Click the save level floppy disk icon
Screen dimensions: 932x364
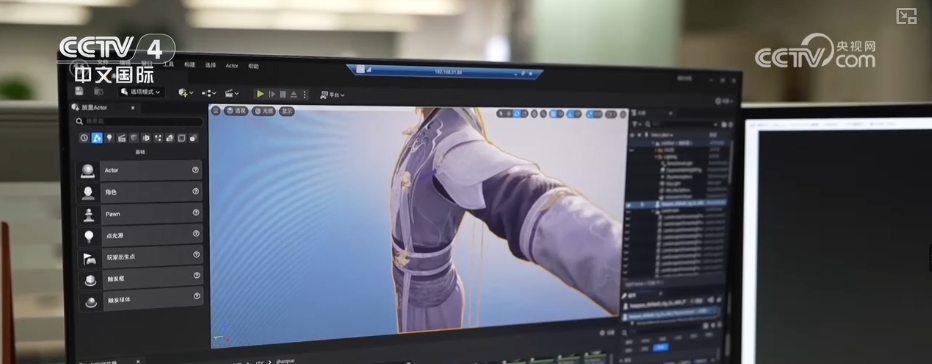click(x=79, y=91)
